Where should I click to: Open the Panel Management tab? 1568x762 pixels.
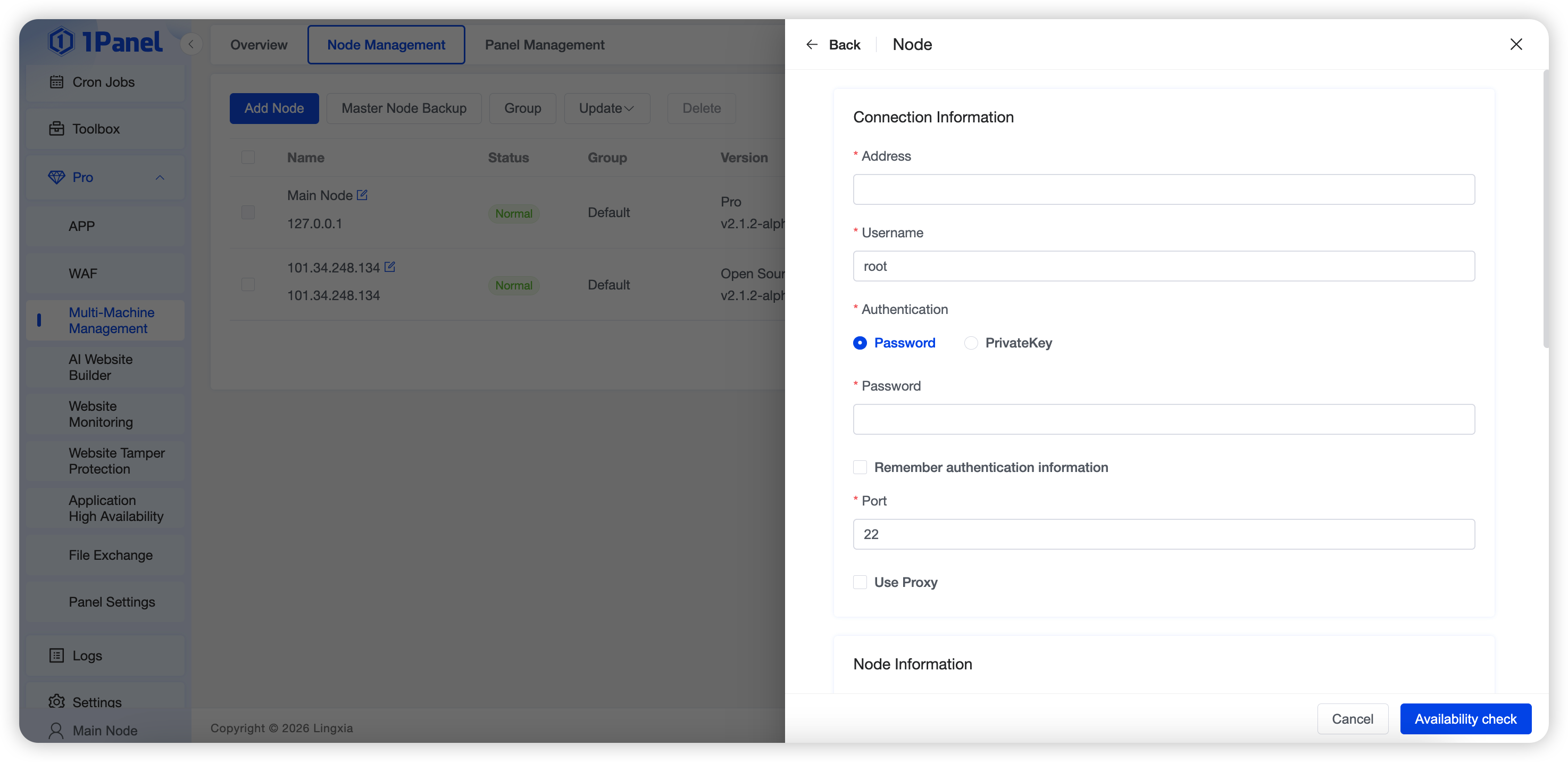pyautogui.click(x=544, y=45)
